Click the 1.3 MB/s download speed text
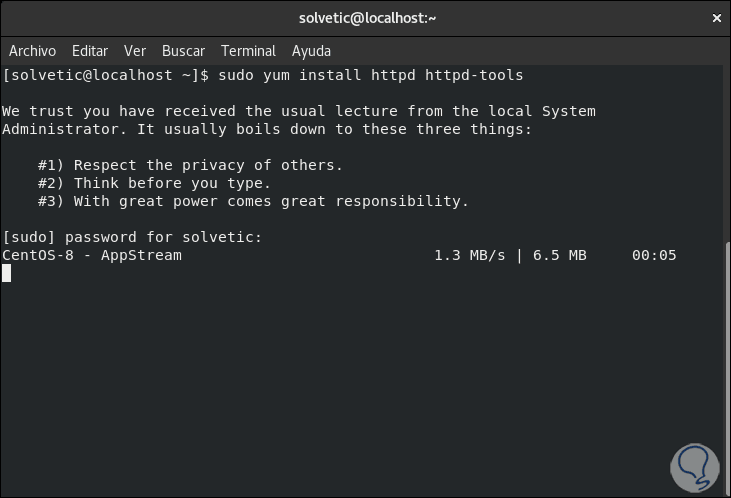 [x=470, y=255]
